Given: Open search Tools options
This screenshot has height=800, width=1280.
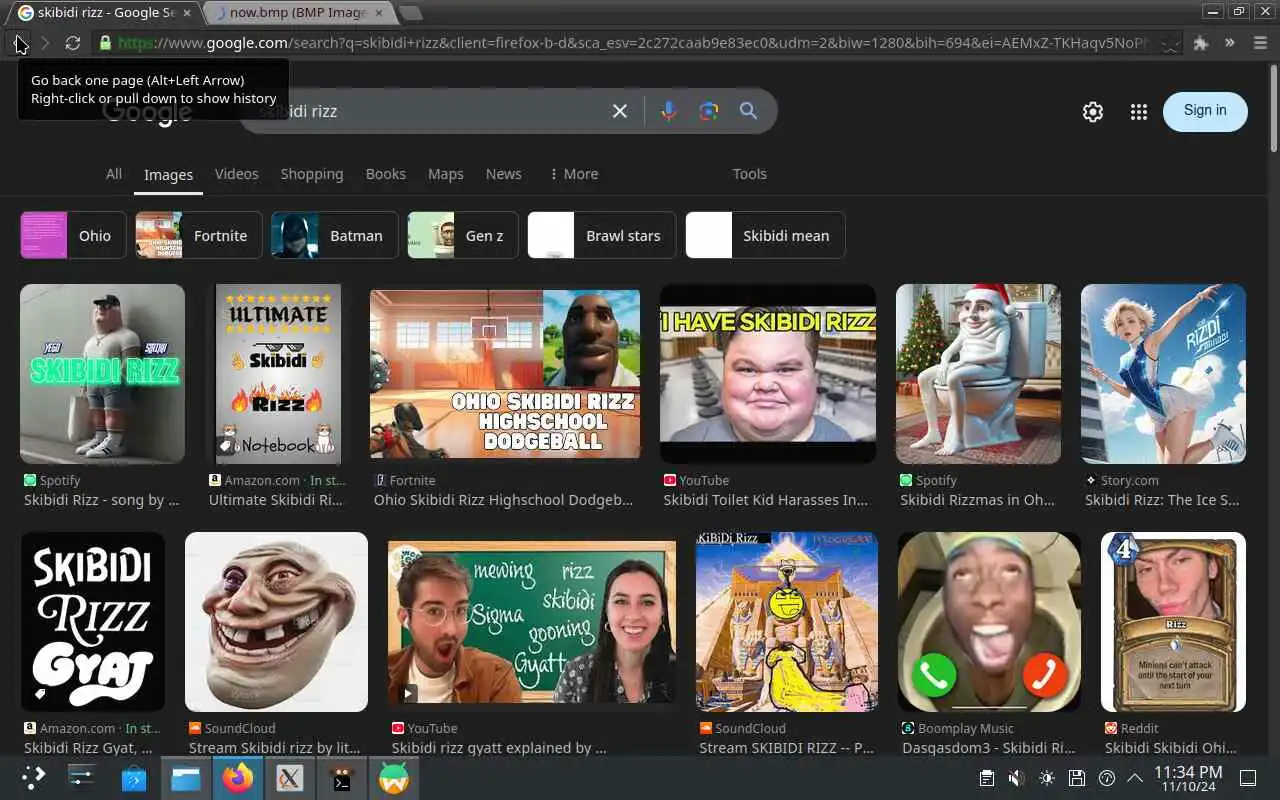Looking at the screenshot, I should tap(749, 174).
